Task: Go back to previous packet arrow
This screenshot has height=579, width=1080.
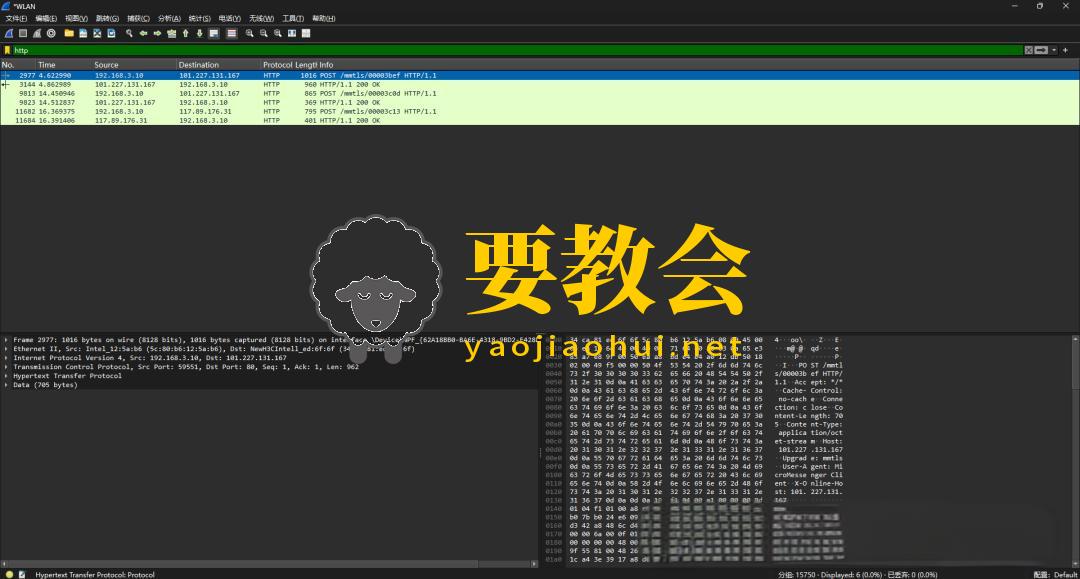Action: click(x=143, y=33)
